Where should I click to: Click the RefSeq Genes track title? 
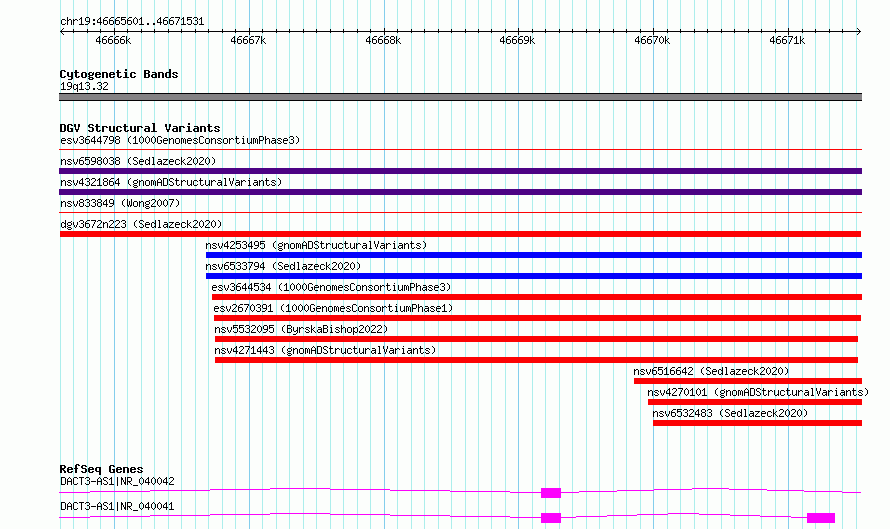click(101, 469)
